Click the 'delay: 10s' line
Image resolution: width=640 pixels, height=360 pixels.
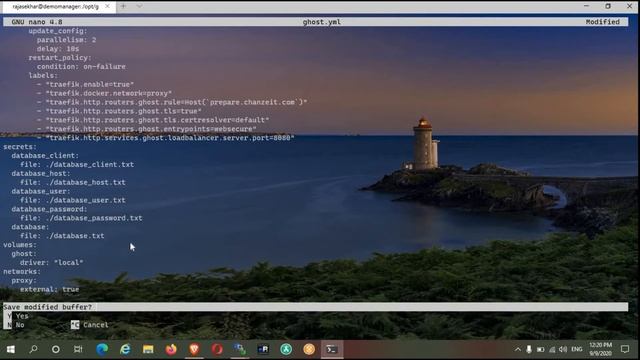58,49
